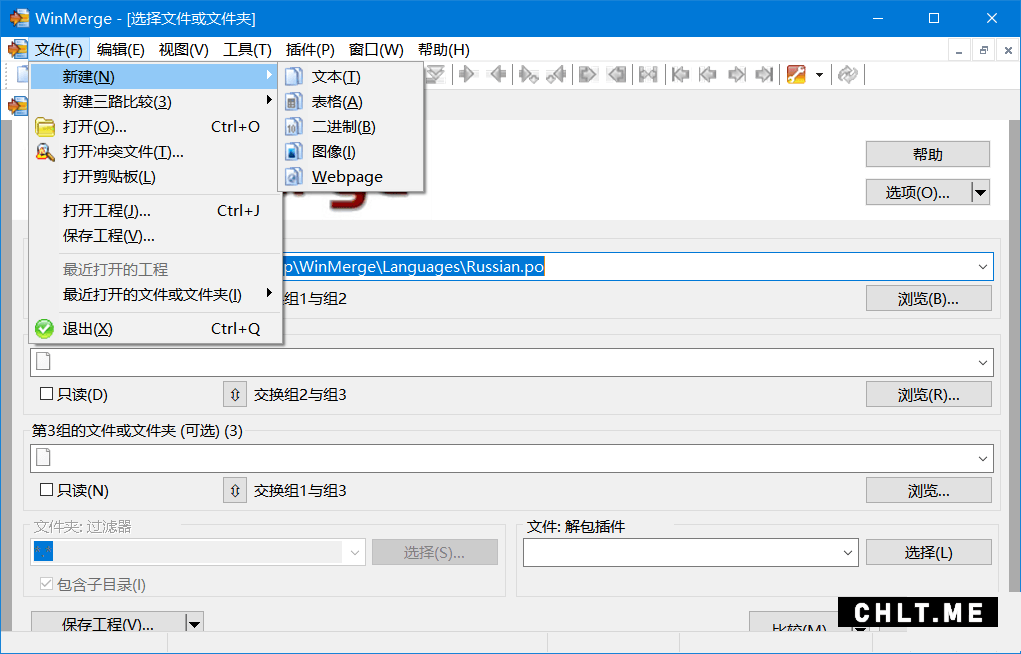Click the document icon beside 文本(T)

294,77
